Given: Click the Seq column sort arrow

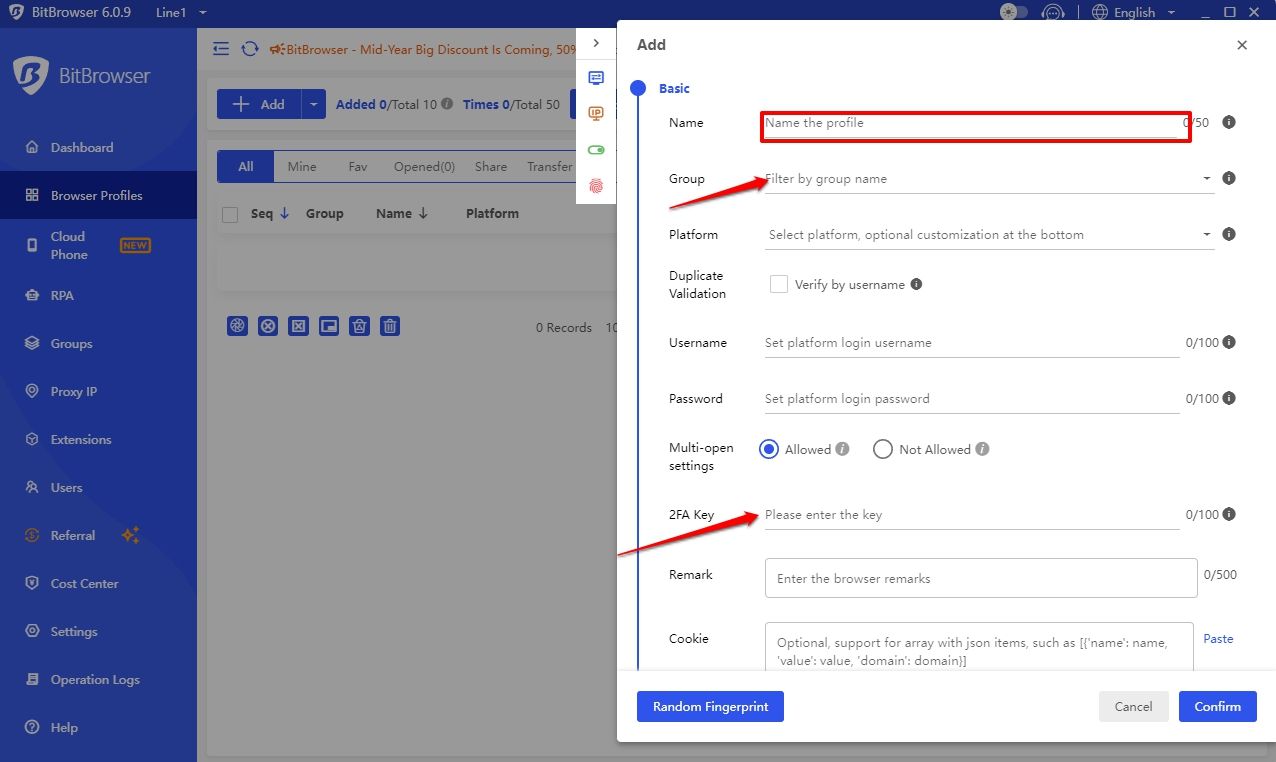Looking at the screenshot, I should (284, 213).
